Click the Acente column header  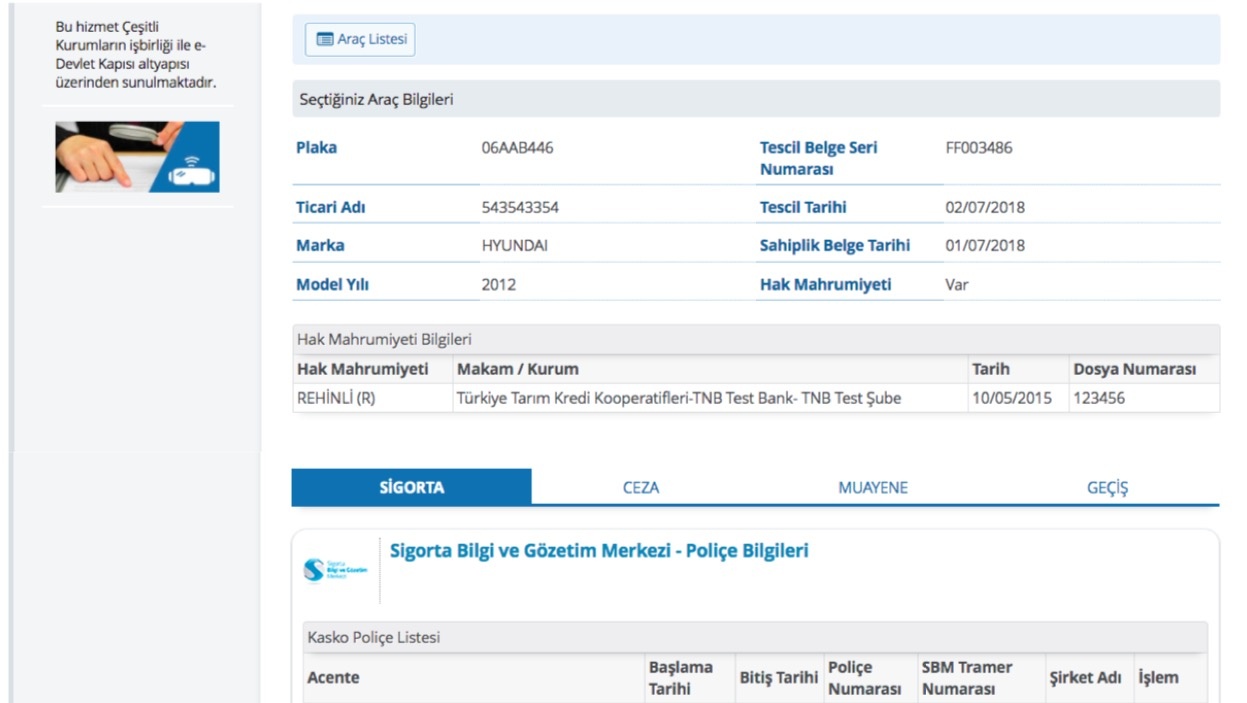(333, 678)
